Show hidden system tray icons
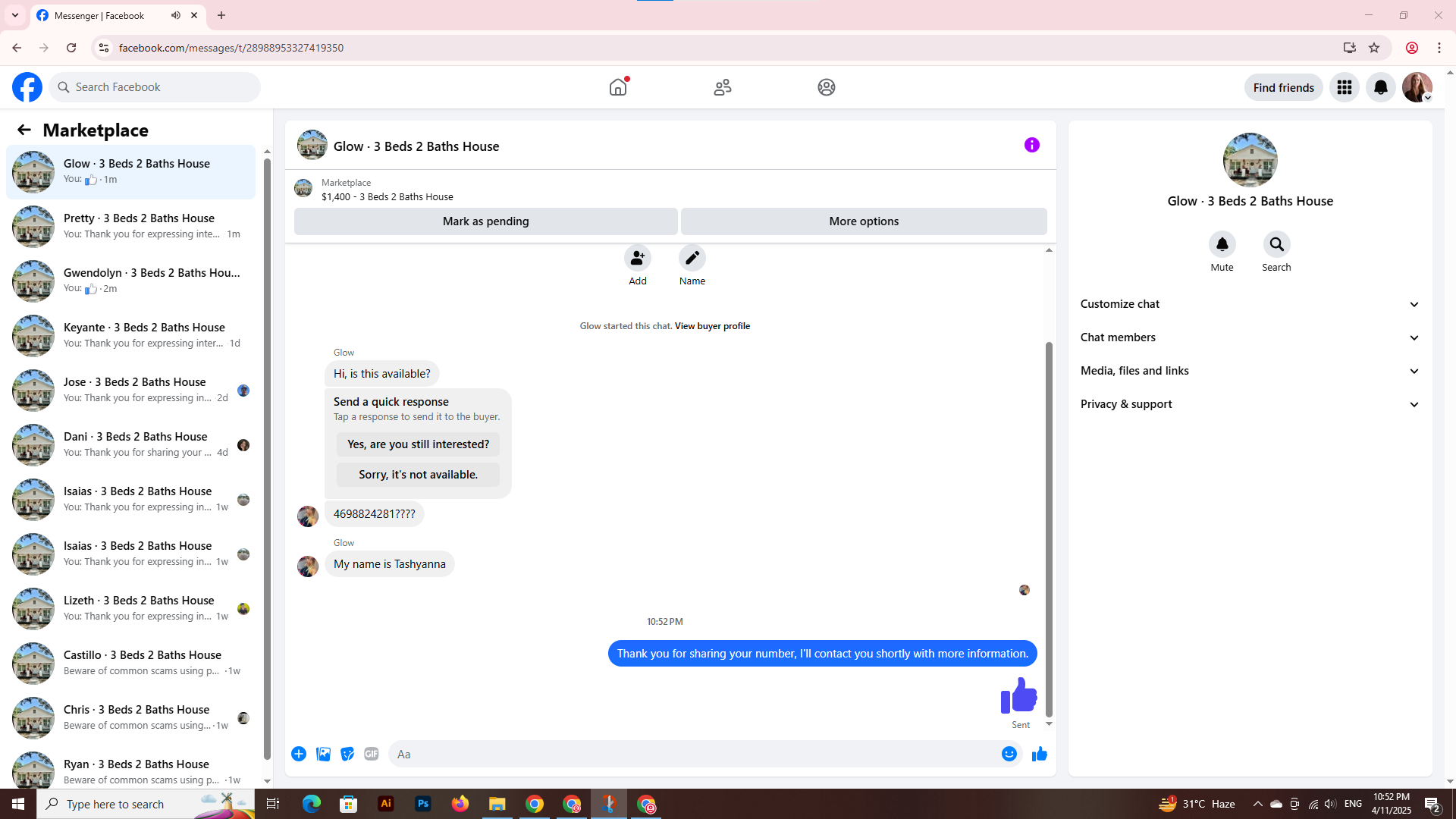 point(1258,804)
